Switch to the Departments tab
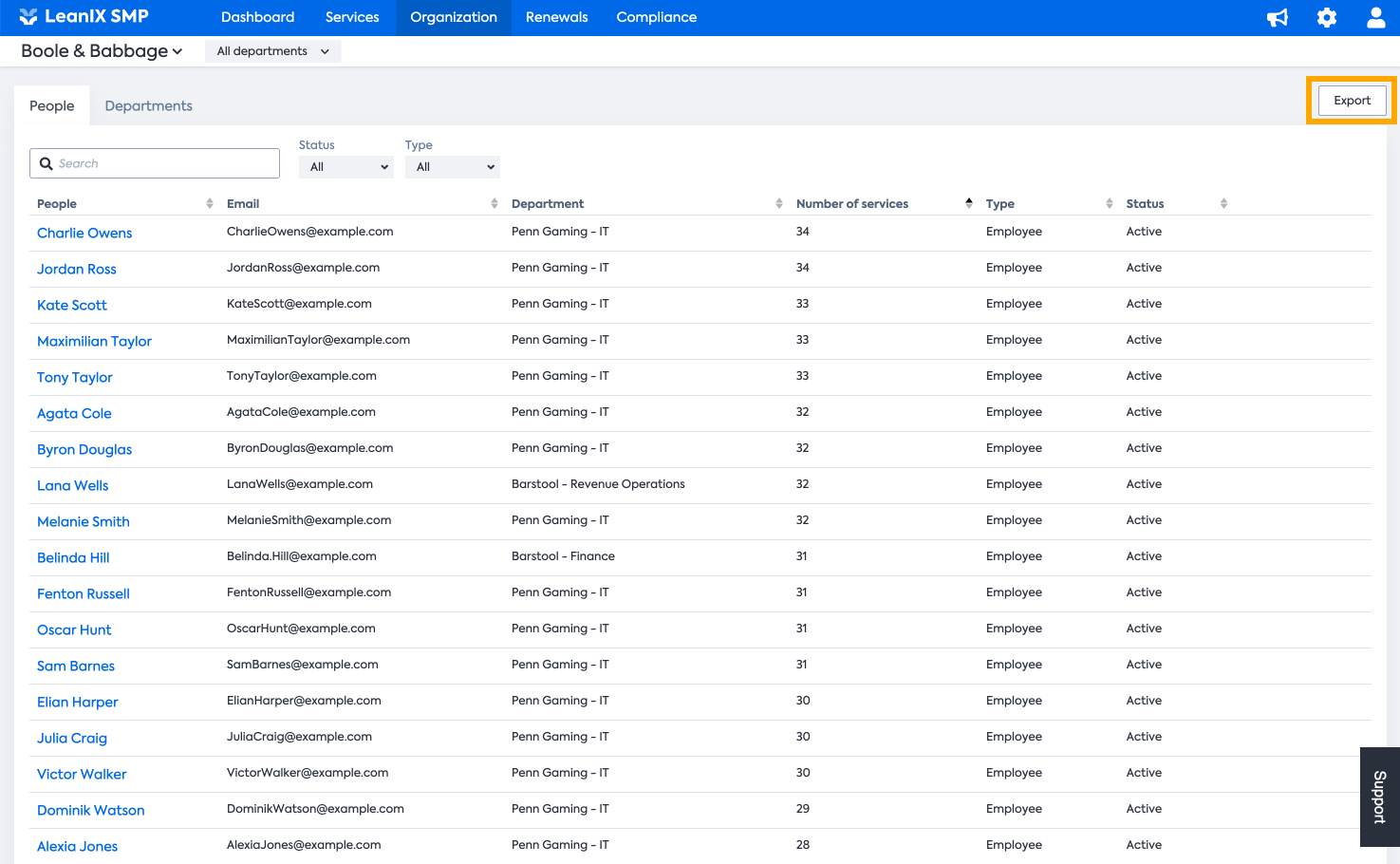 pos(149,105)
